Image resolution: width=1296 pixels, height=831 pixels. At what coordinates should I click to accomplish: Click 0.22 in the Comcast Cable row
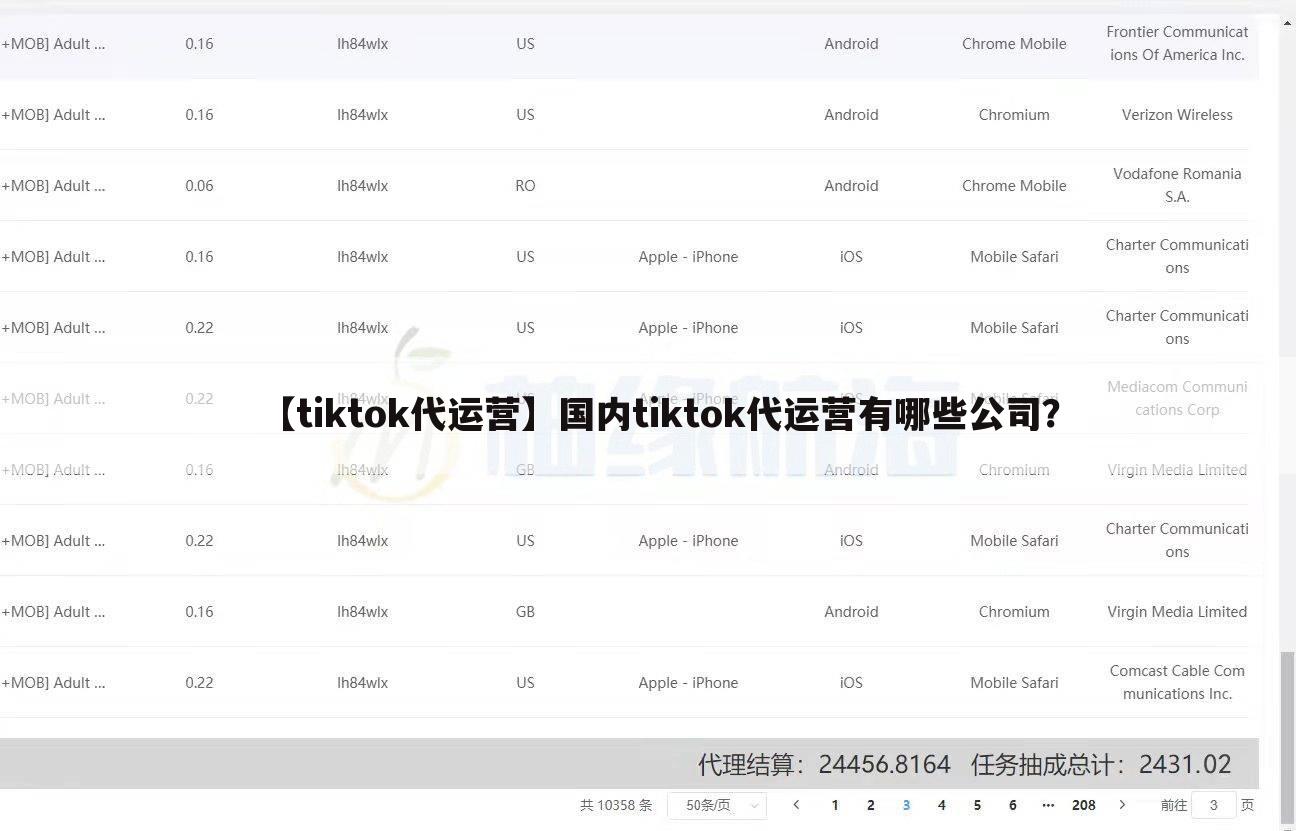point(199,682)
